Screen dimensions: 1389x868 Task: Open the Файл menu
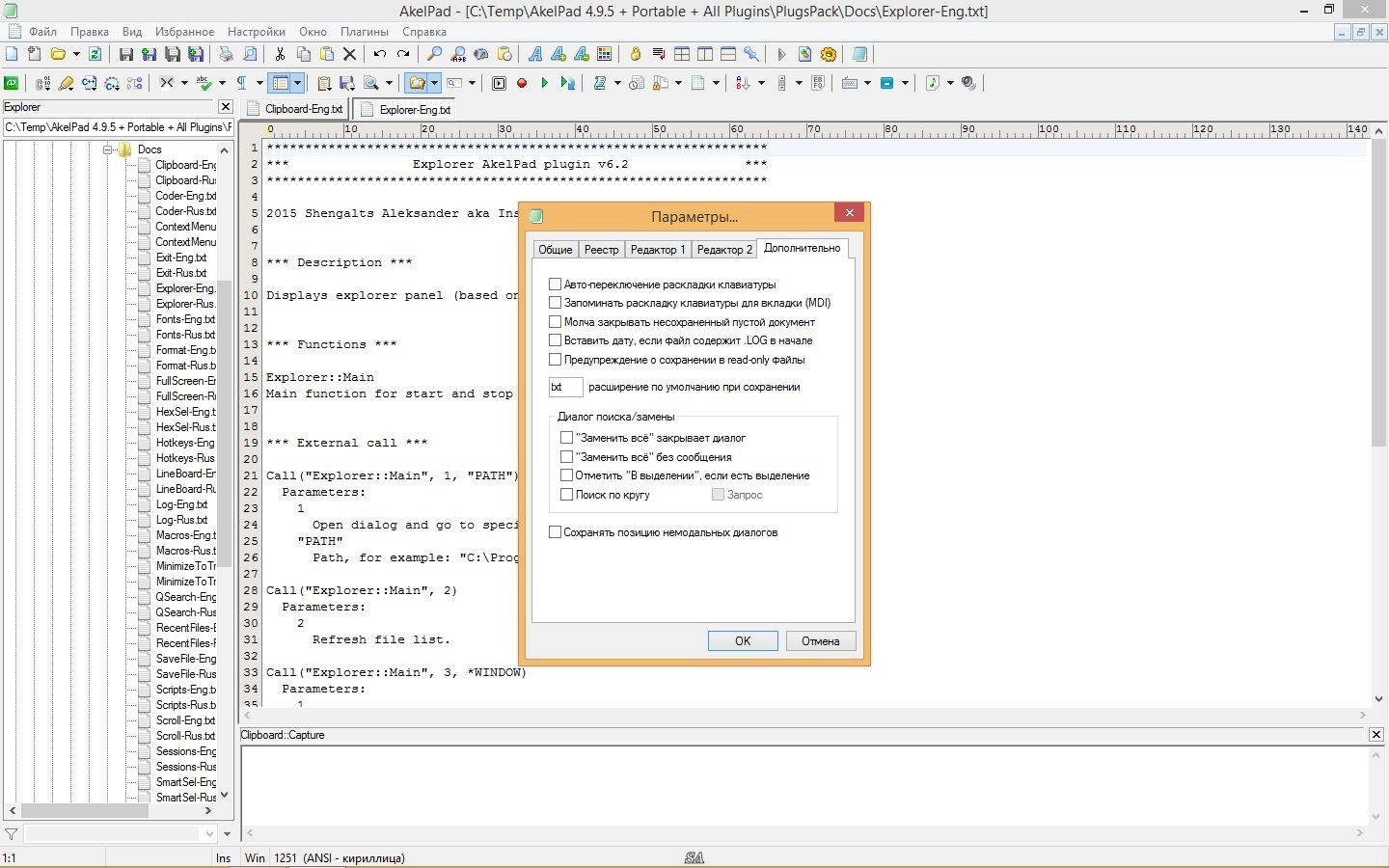pyautogui.click(x=42, y=32)
